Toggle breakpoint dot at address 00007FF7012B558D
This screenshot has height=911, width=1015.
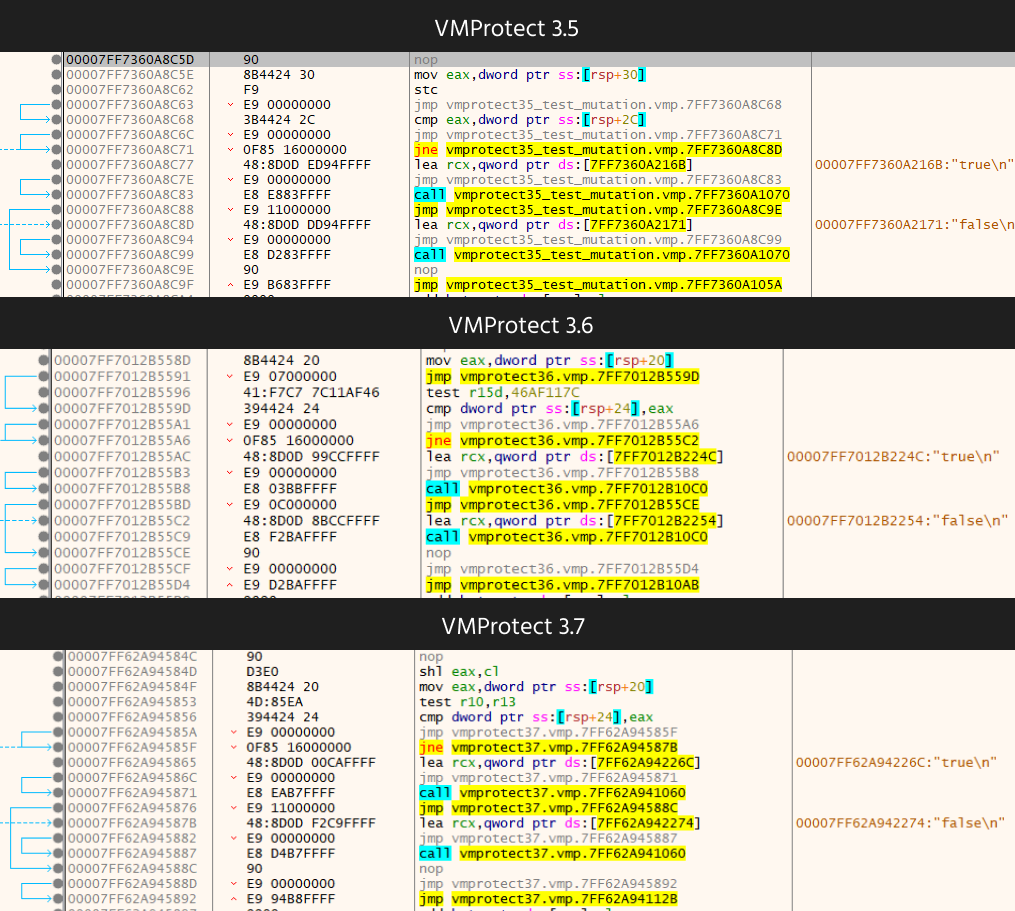pyautogui.click(x=43, y=360)
